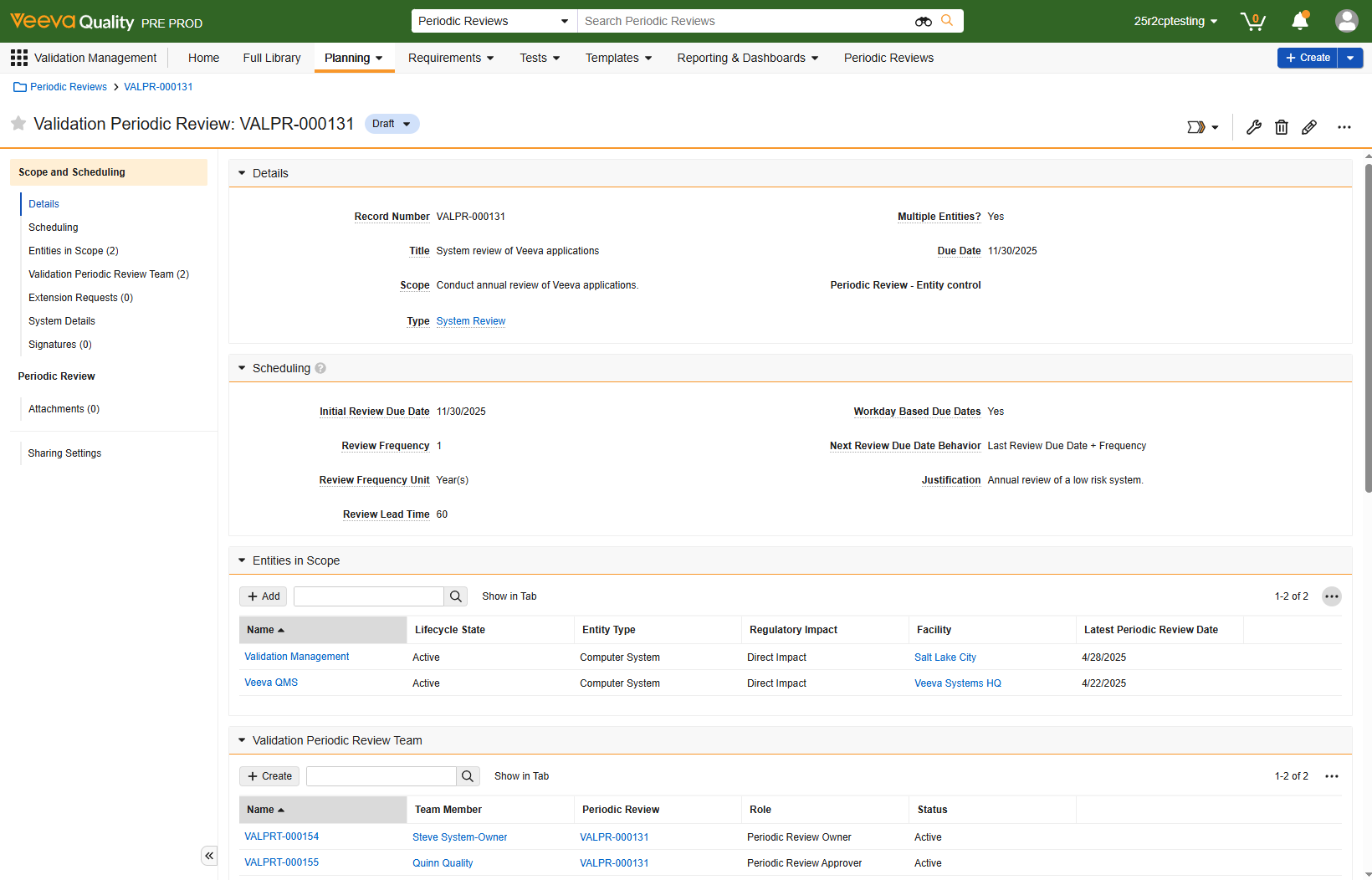Open the Veeva QMS entity link

point(271,683)
